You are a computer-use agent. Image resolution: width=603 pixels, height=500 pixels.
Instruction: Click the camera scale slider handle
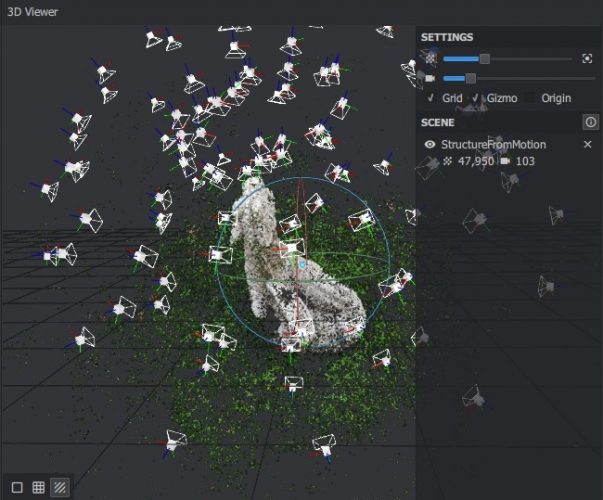(x=470, y=78)
